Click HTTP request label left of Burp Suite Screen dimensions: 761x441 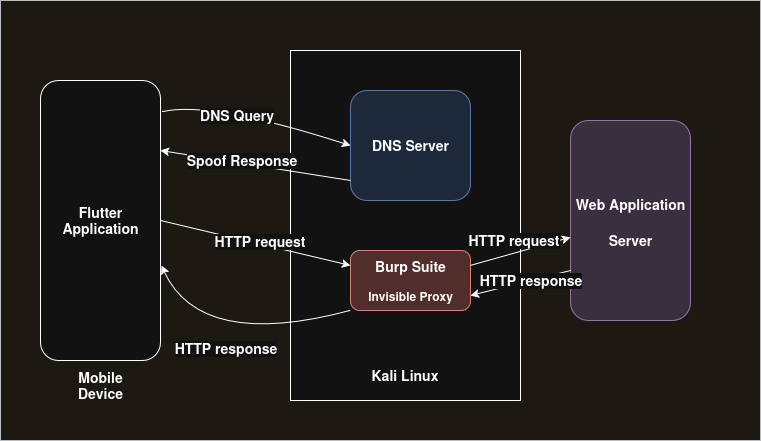click(260, 242)
